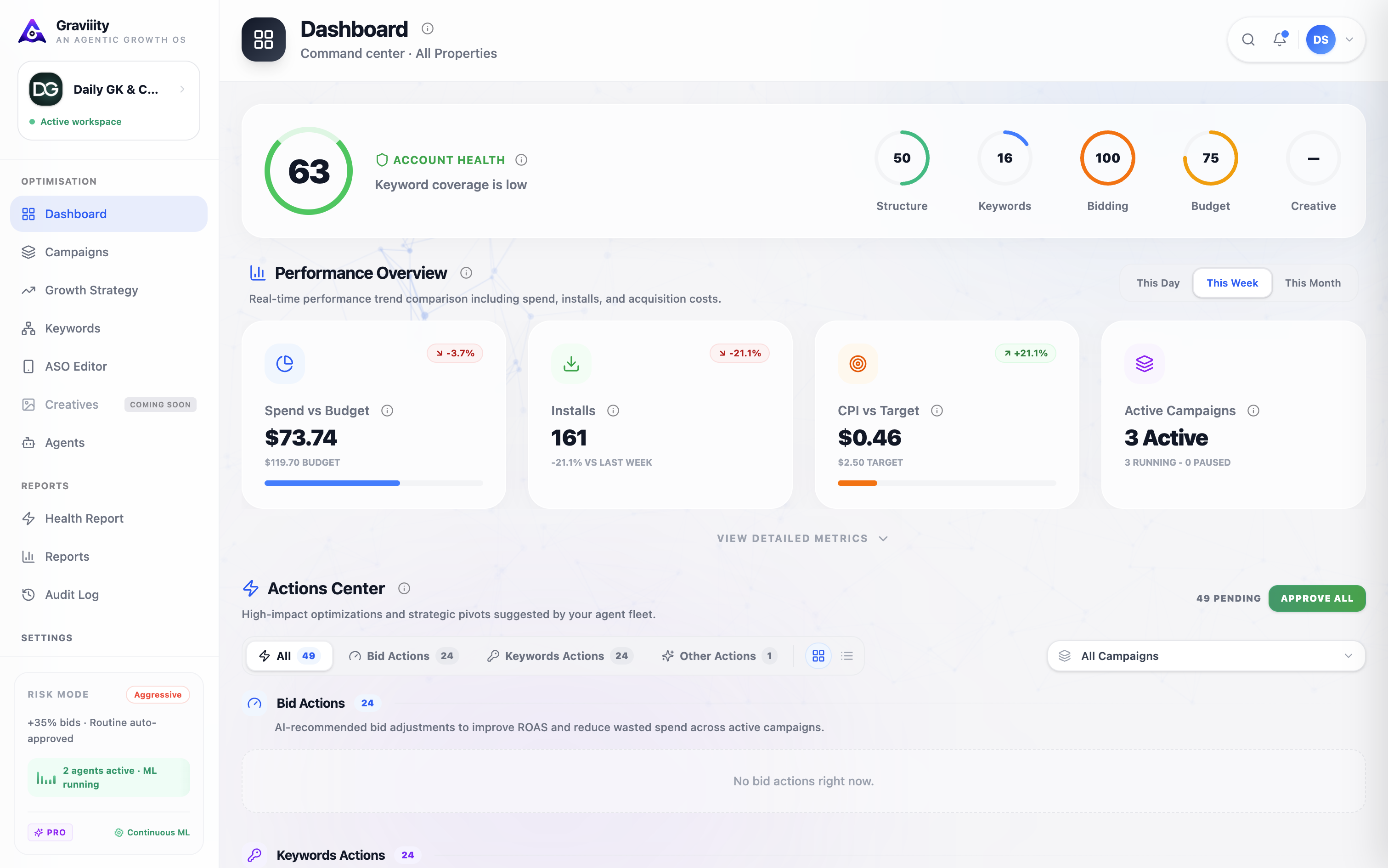Click the Dashboard grid icon tile
This screenshot has width=1388, height=868.
pyautogui.click(x=264, y=39)
